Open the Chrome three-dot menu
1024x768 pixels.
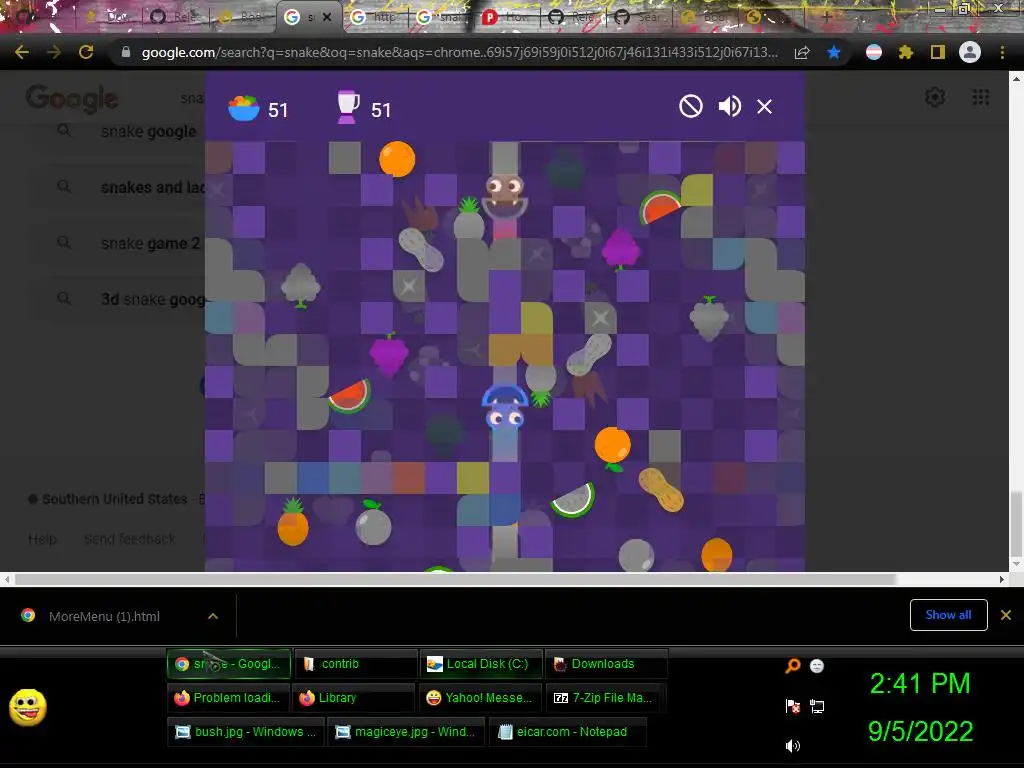(1002, 52)
